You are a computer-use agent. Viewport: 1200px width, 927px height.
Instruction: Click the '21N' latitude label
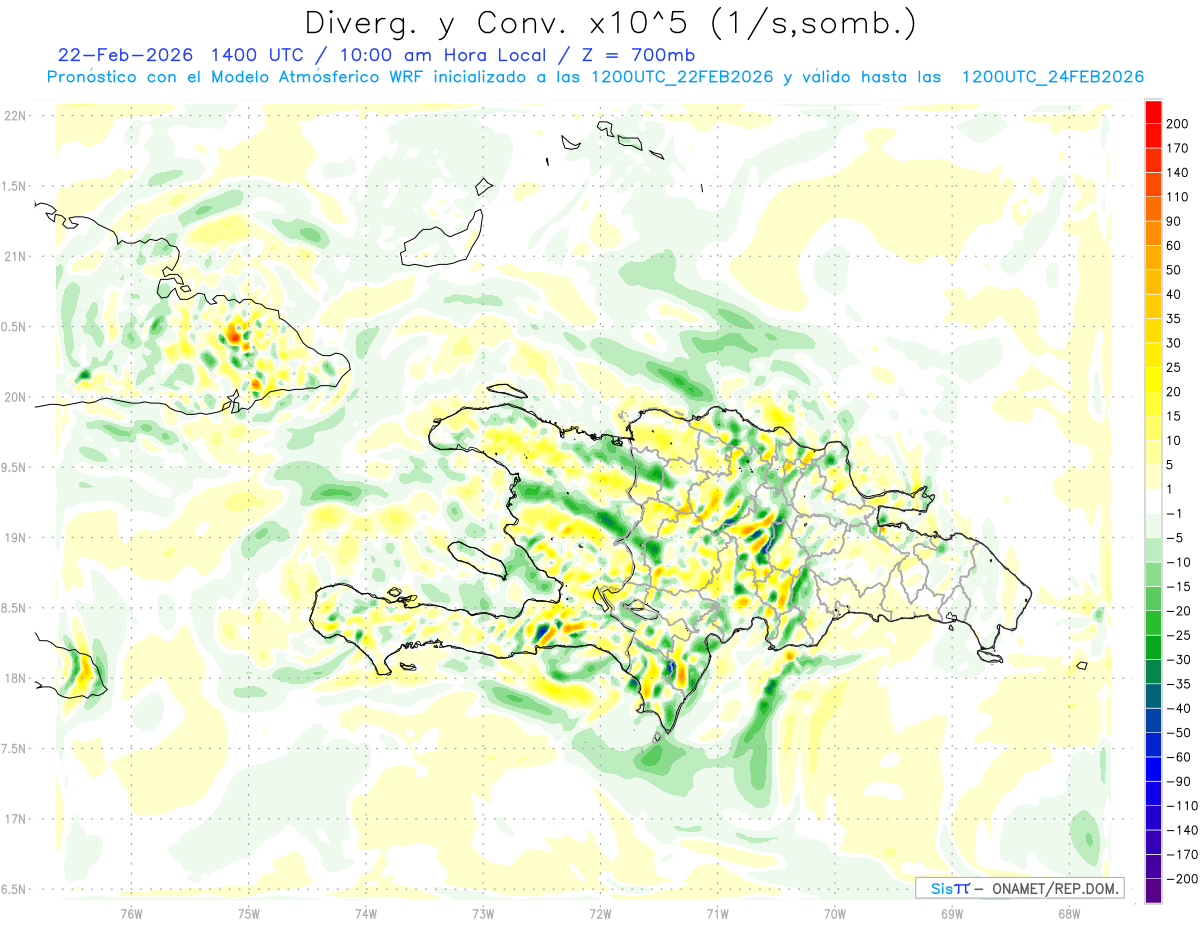click(x=14, y=256)
